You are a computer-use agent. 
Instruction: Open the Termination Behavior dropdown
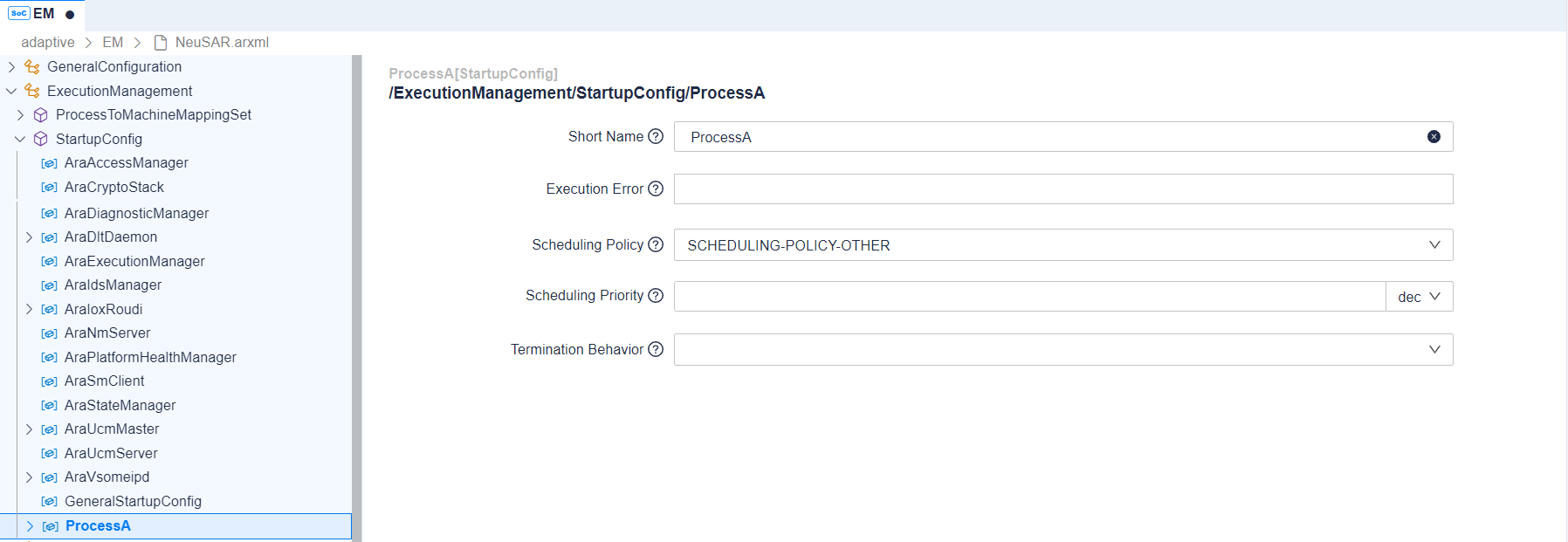pos(1434,349)
